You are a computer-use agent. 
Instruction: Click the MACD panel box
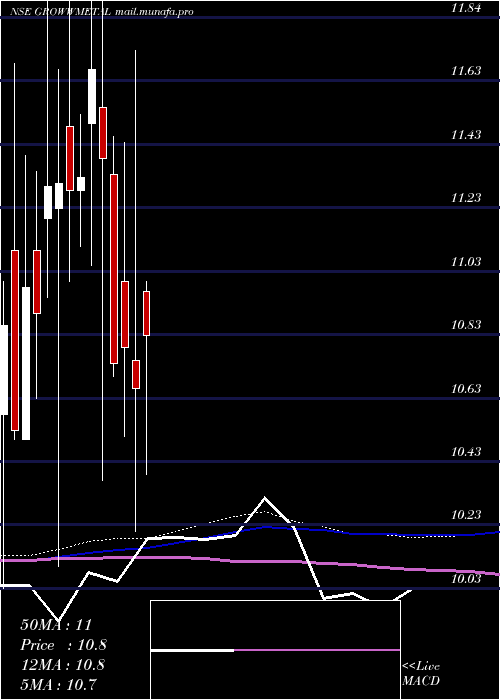pyautogui.click(x=275, y=650)
